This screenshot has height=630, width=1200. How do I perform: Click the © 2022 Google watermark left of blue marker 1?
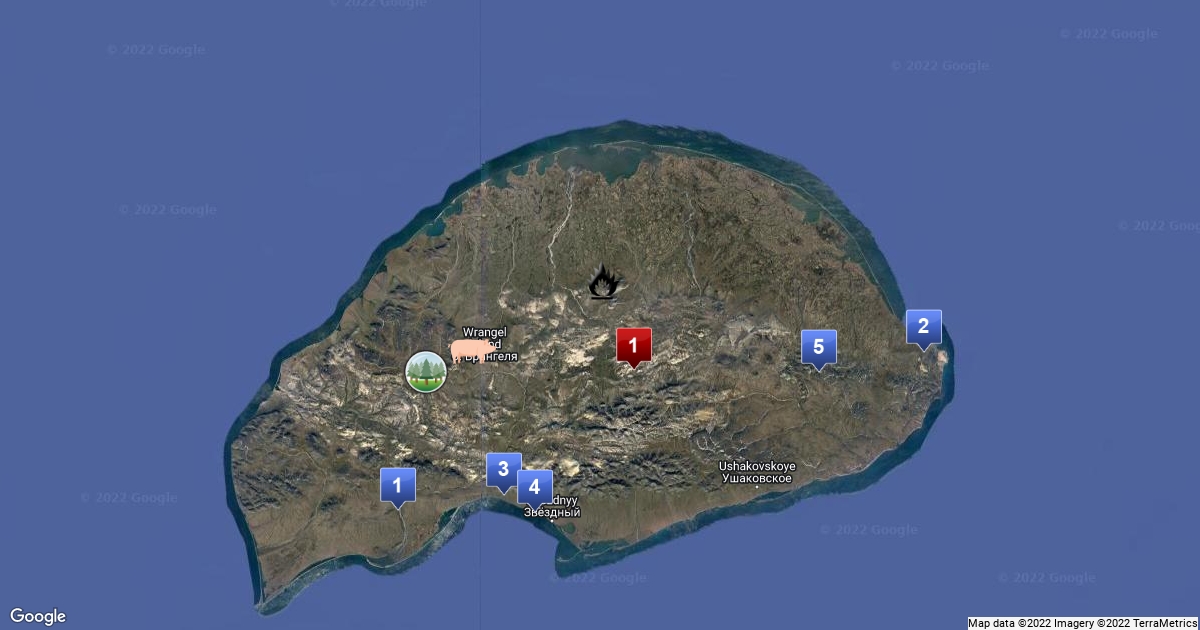128,498
